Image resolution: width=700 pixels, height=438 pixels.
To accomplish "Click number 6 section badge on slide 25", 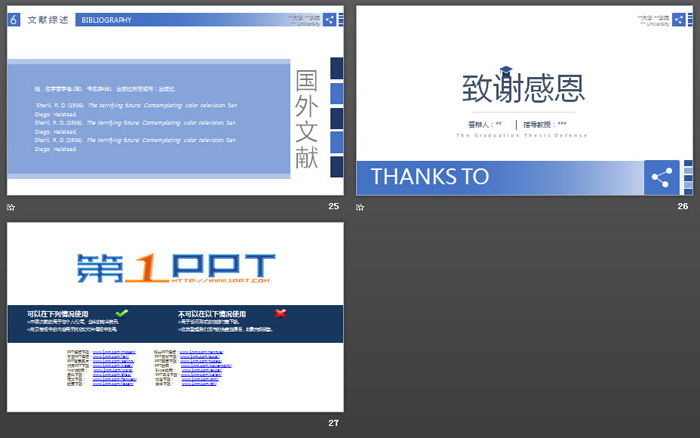I will click(x=14, y=20).
